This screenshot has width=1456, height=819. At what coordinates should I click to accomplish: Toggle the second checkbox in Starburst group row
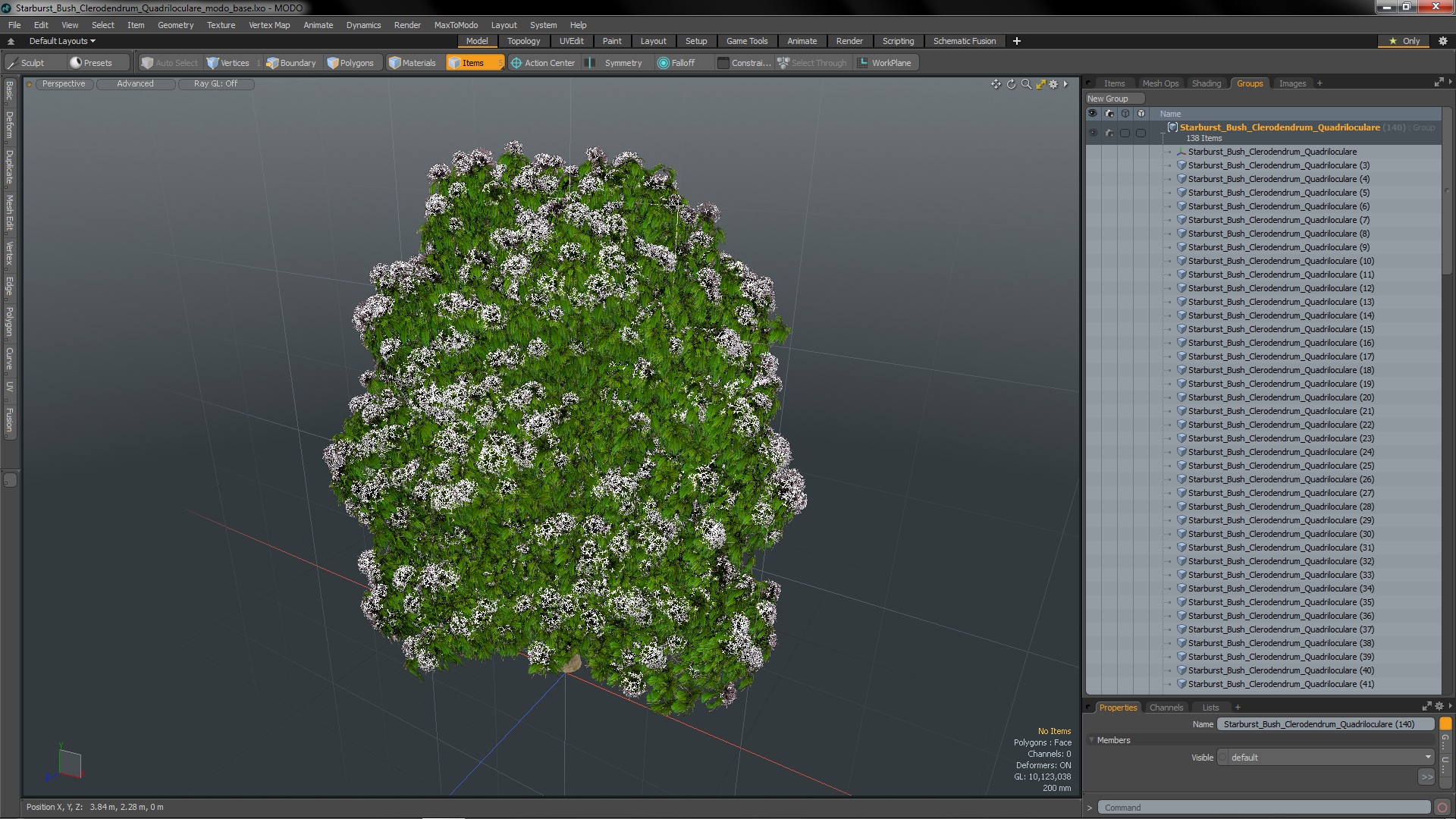[x=1141, y=133]
